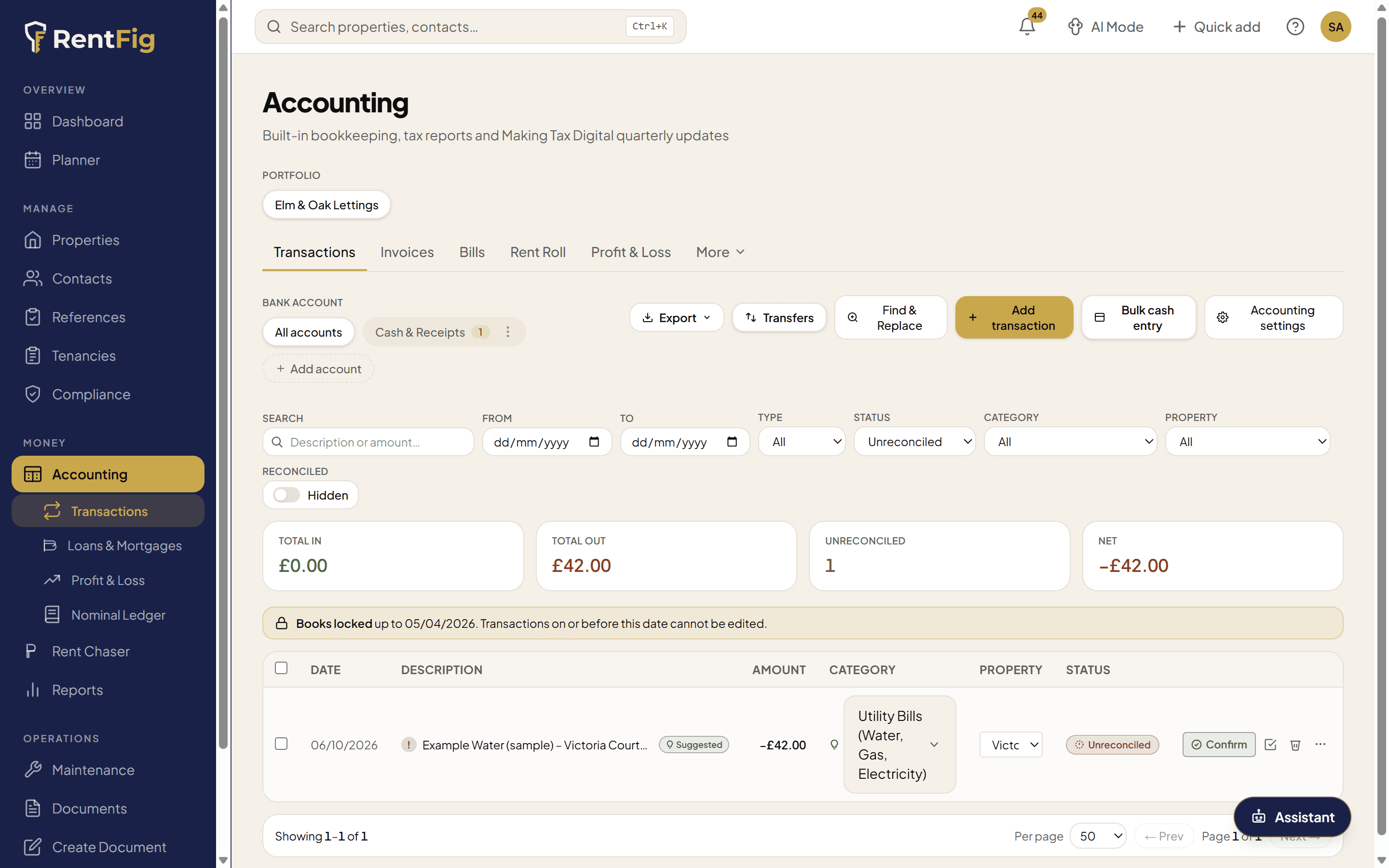
Task: Open the Category filter dropdown
Action: (1070, 441)
